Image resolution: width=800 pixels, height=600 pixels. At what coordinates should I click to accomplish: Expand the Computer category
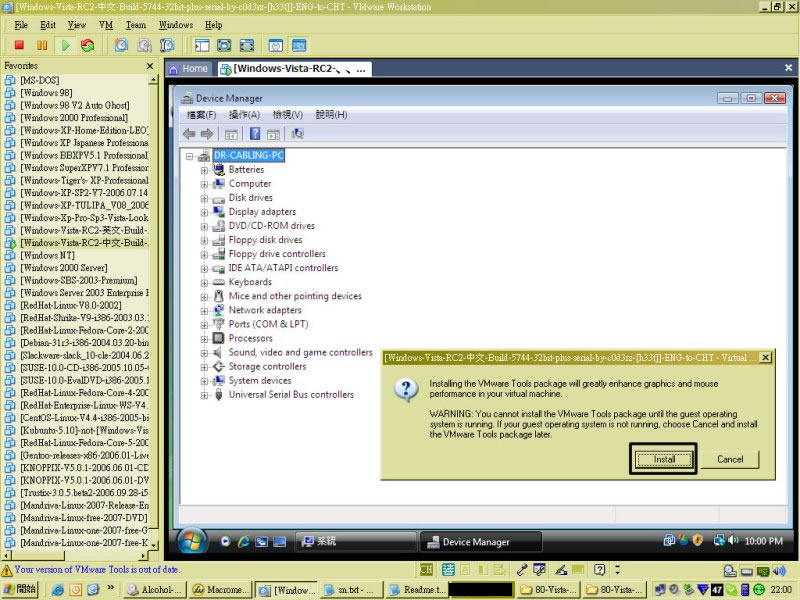click(204, 184)
